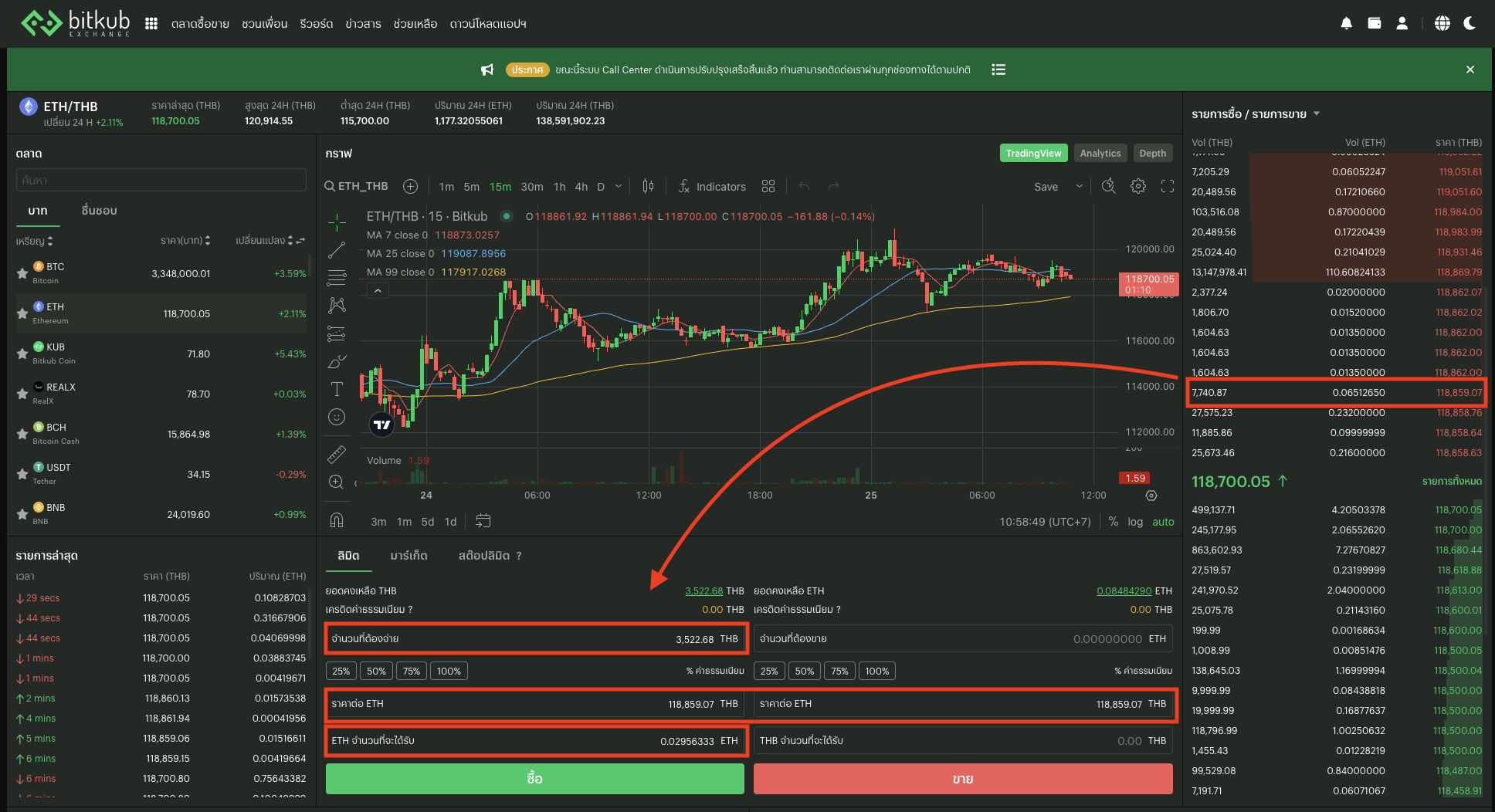
Task: Open date range calendar icon
Action: (483, 521)
